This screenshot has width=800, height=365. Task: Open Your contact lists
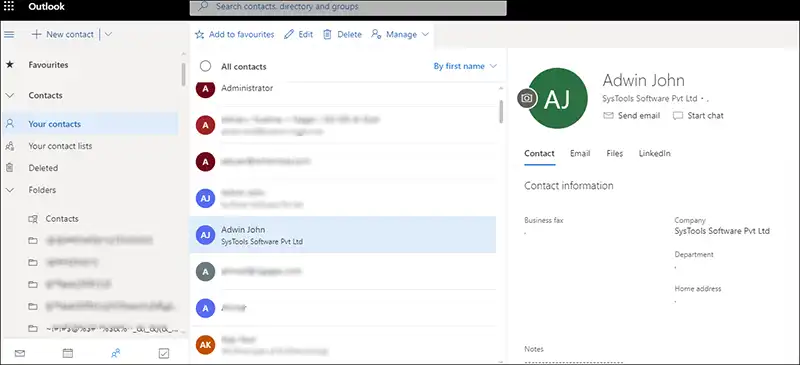click(60, 146)
